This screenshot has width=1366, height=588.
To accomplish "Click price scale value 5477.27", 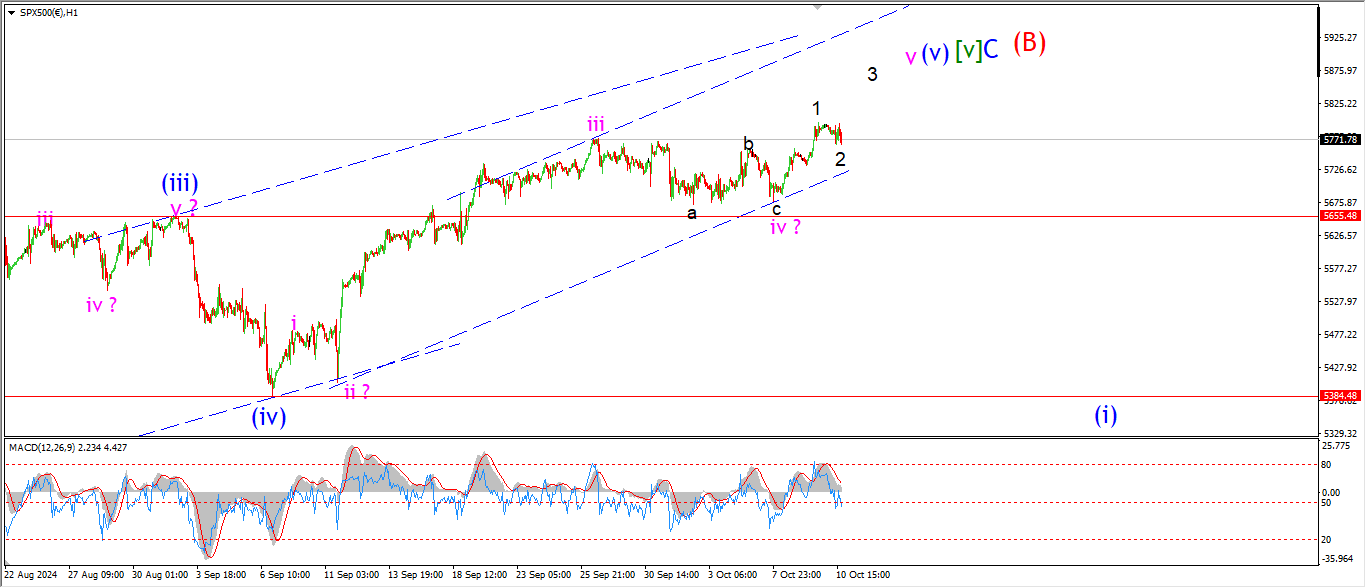I will (1340, 335).
